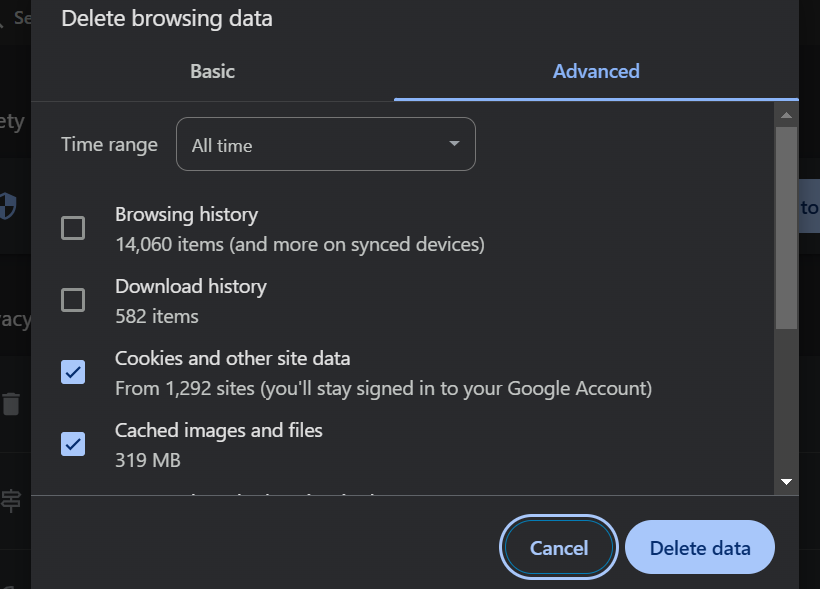Open the Time range dropdown

[326, 145]
